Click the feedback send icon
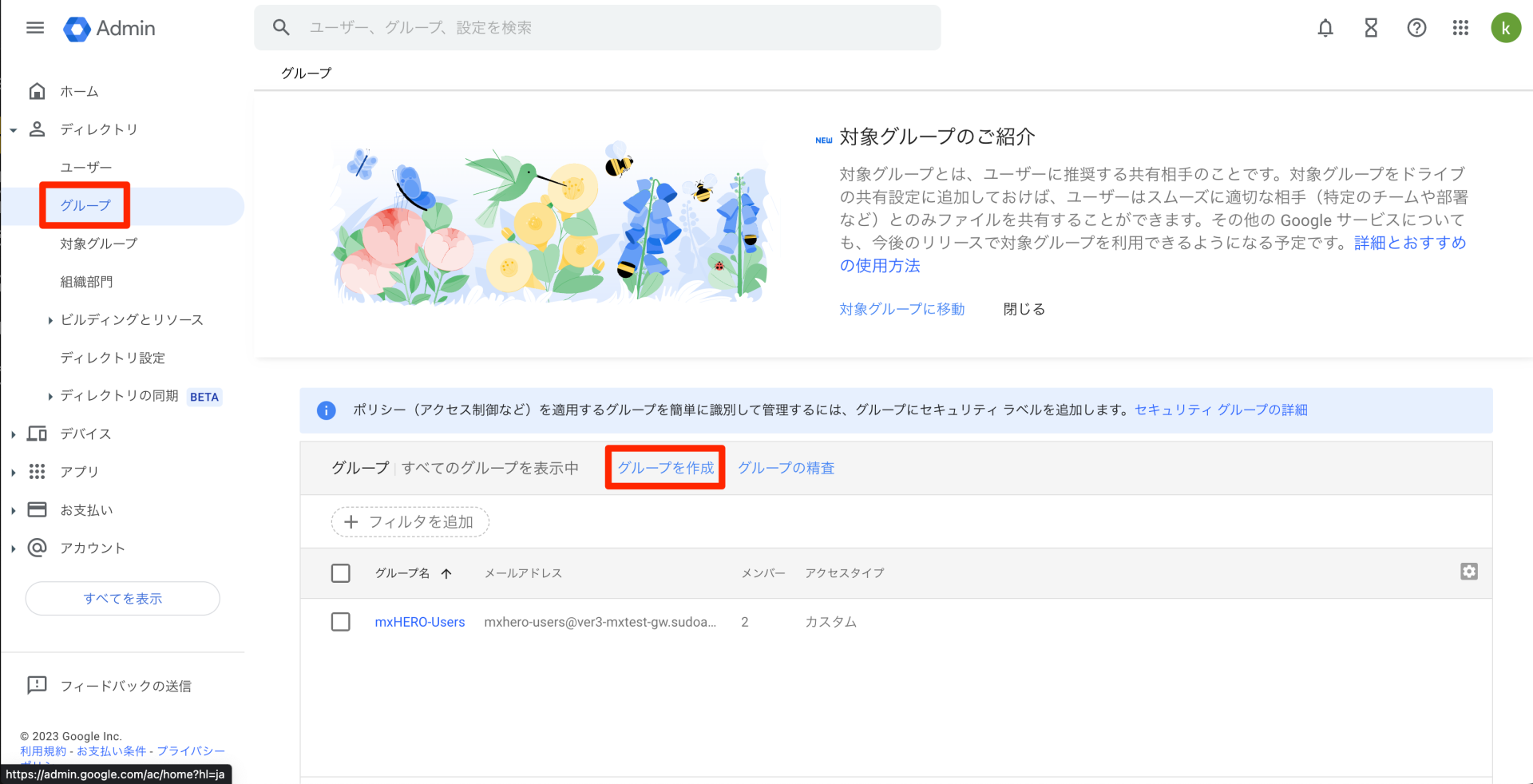The height and width of the screenshot is (784, 1533). click(36, 685)
